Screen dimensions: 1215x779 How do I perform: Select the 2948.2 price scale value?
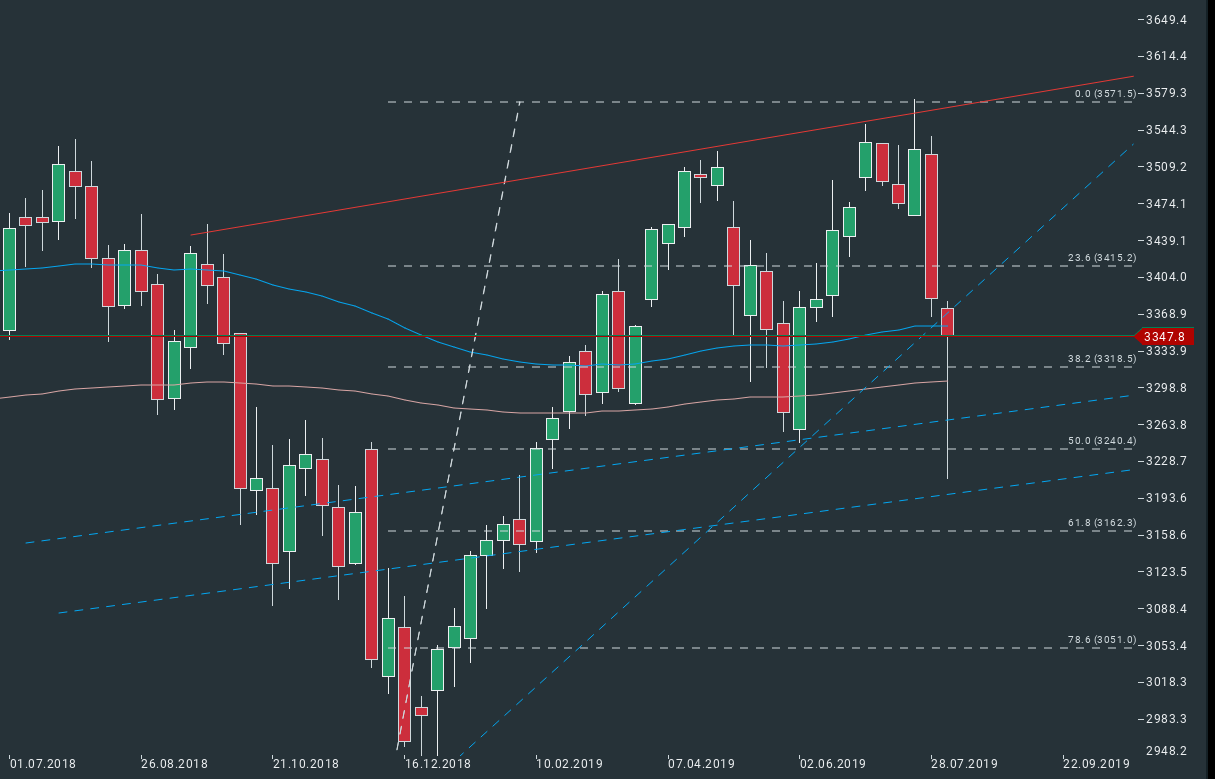tap(1166, 751)
